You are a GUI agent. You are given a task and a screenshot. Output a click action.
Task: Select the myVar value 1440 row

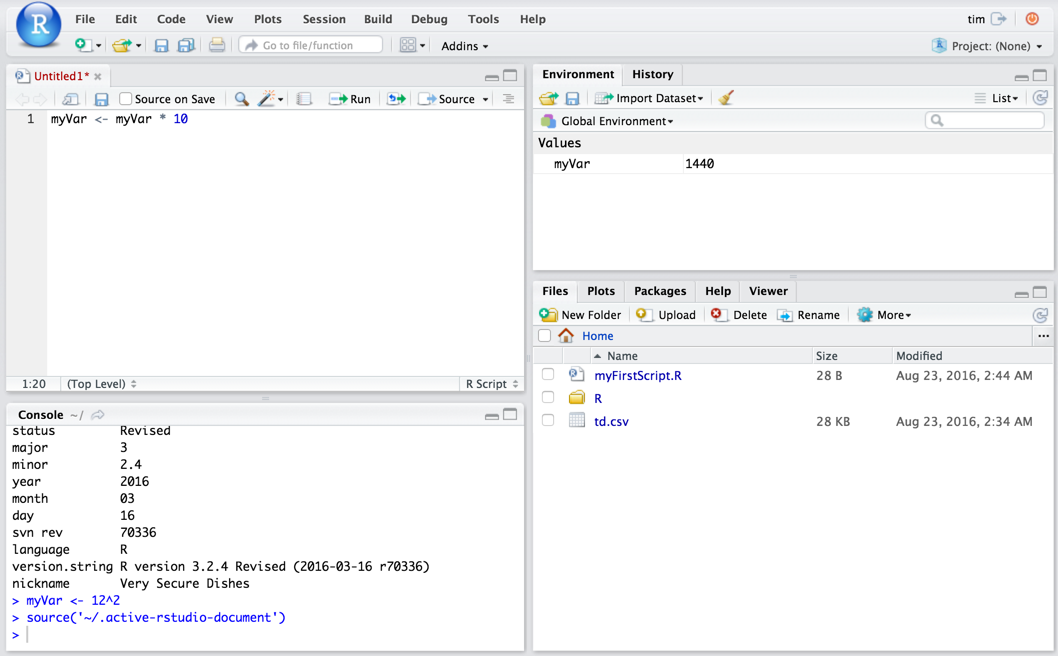793,163
